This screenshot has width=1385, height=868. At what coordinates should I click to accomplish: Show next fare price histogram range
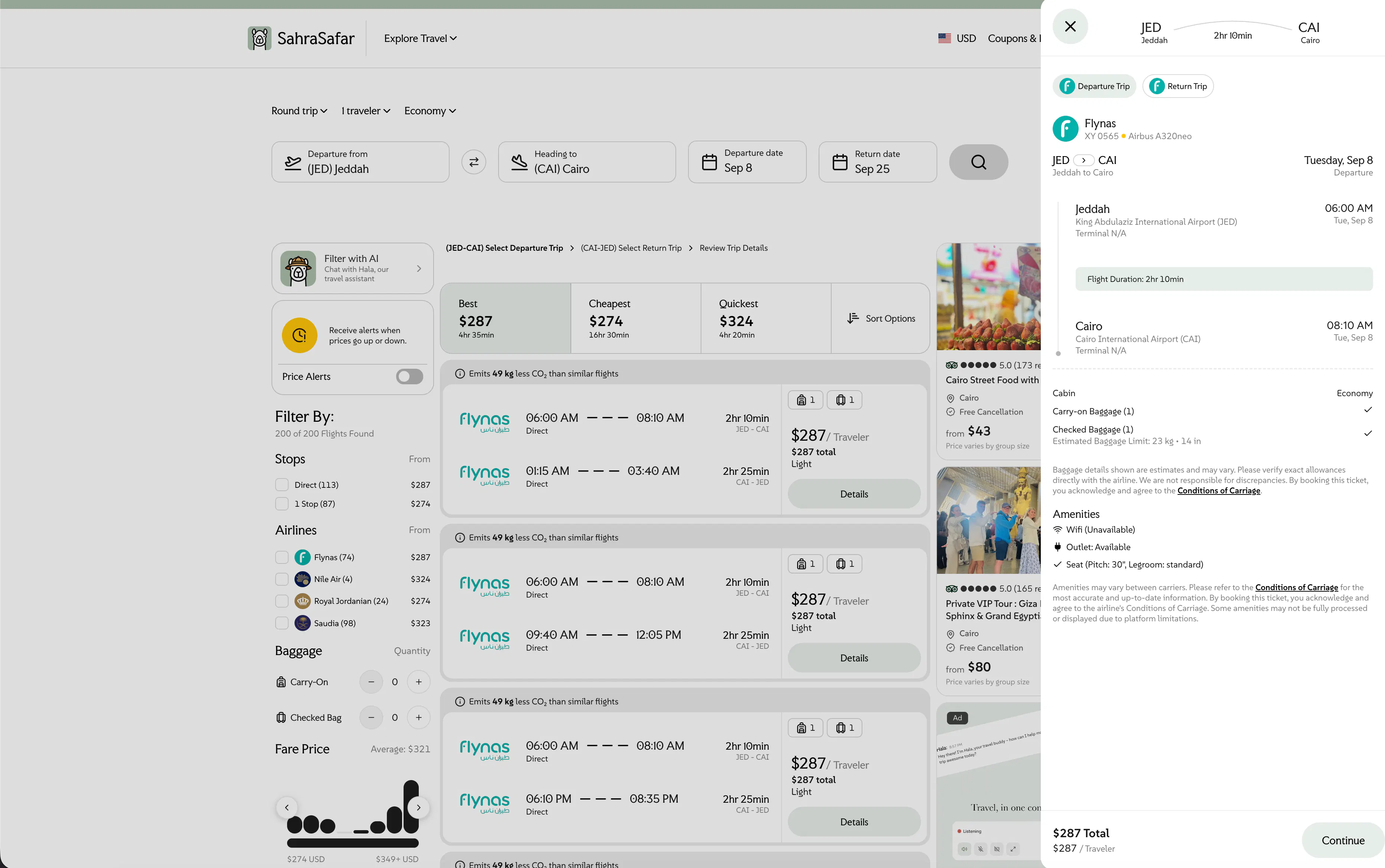coord(418,808)
